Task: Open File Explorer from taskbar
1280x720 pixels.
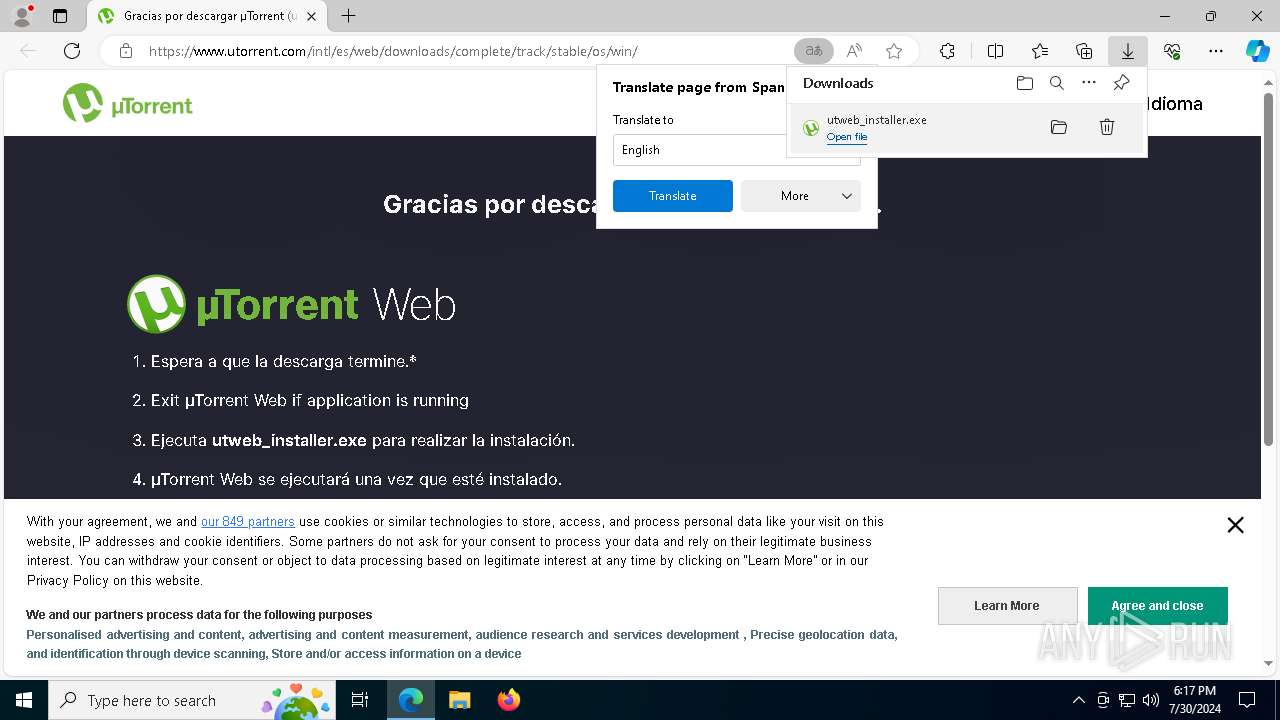Action: click(x=459, y=700)
